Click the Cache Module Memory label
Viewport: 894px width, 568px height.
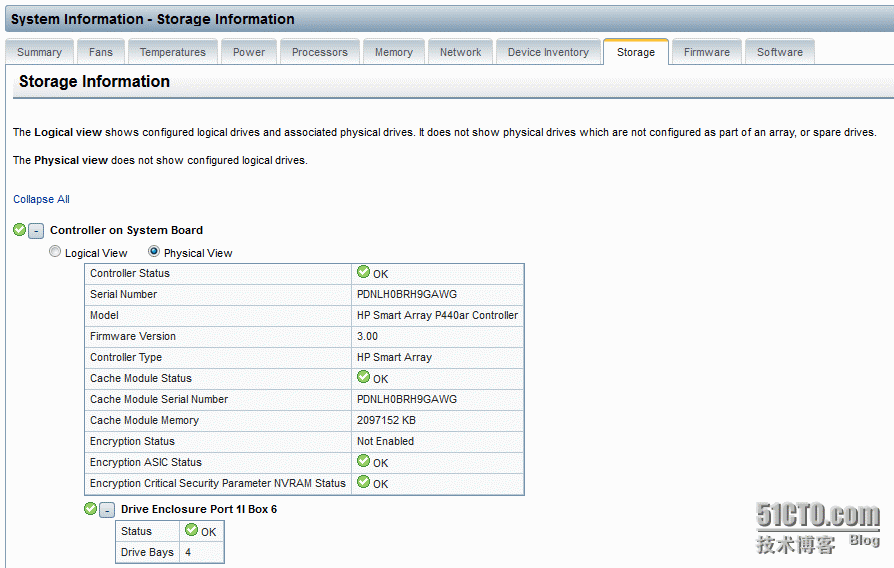click(144, 420)
